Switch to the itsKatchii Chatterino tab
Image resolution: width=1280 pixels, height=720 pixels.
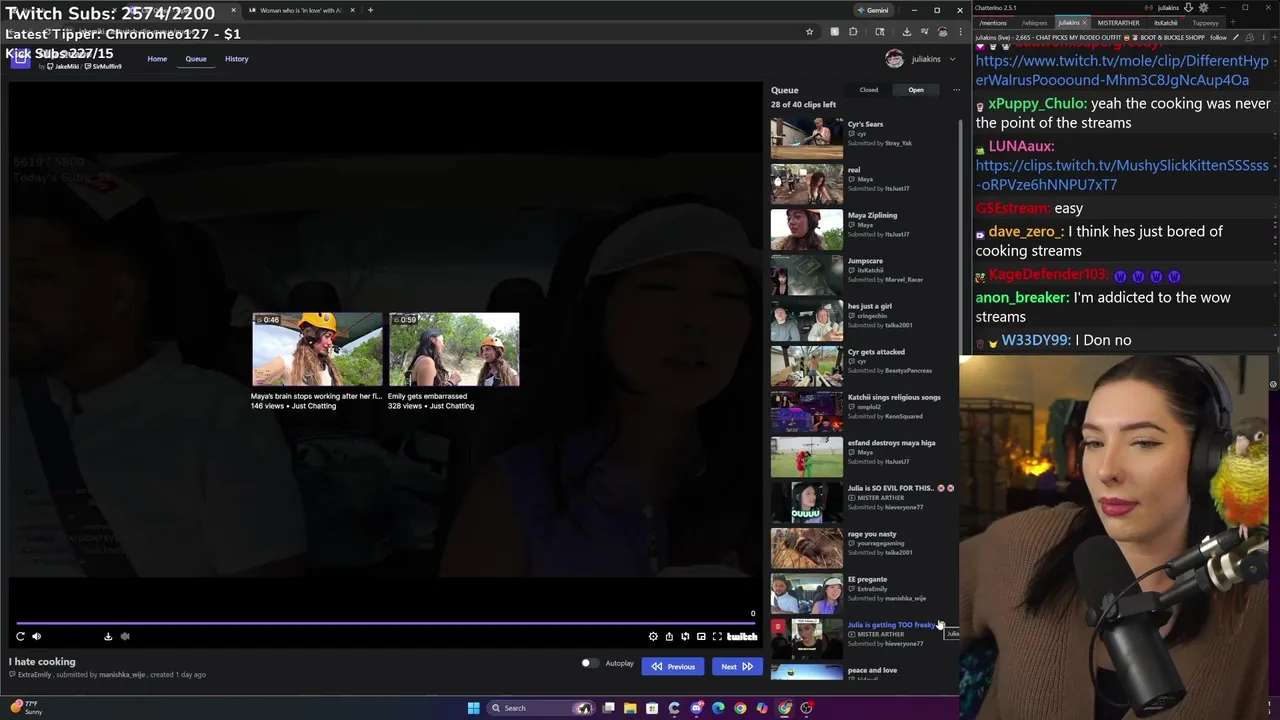(1166, 23)
